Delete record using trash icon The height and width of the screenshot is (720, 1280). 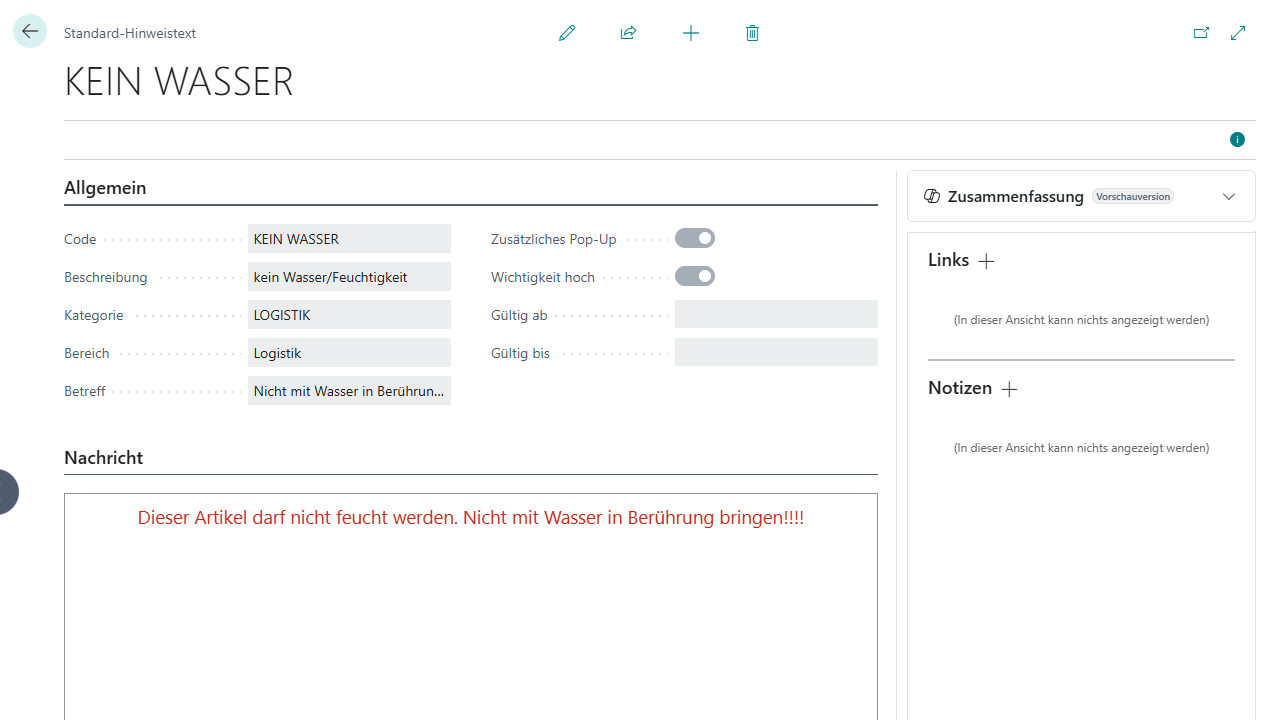click(x=753, y=33)
